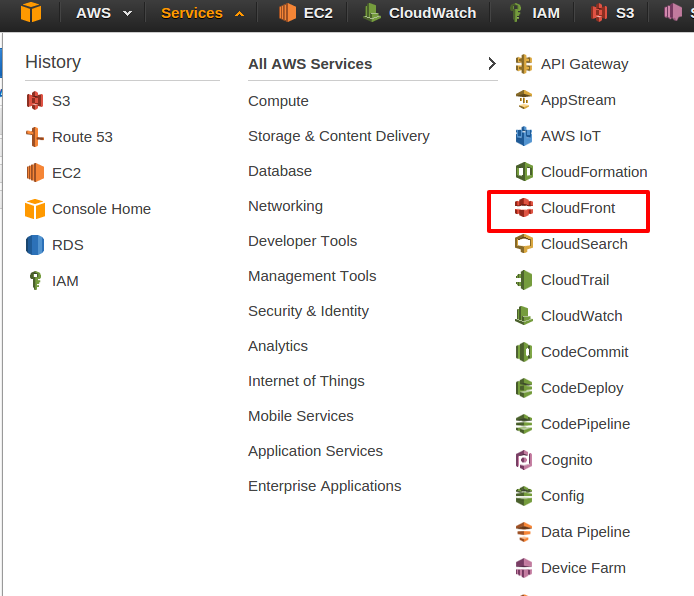Open the CloudFront service link
This screenshot has height=596, width=694.
click(x=578, y=208)
